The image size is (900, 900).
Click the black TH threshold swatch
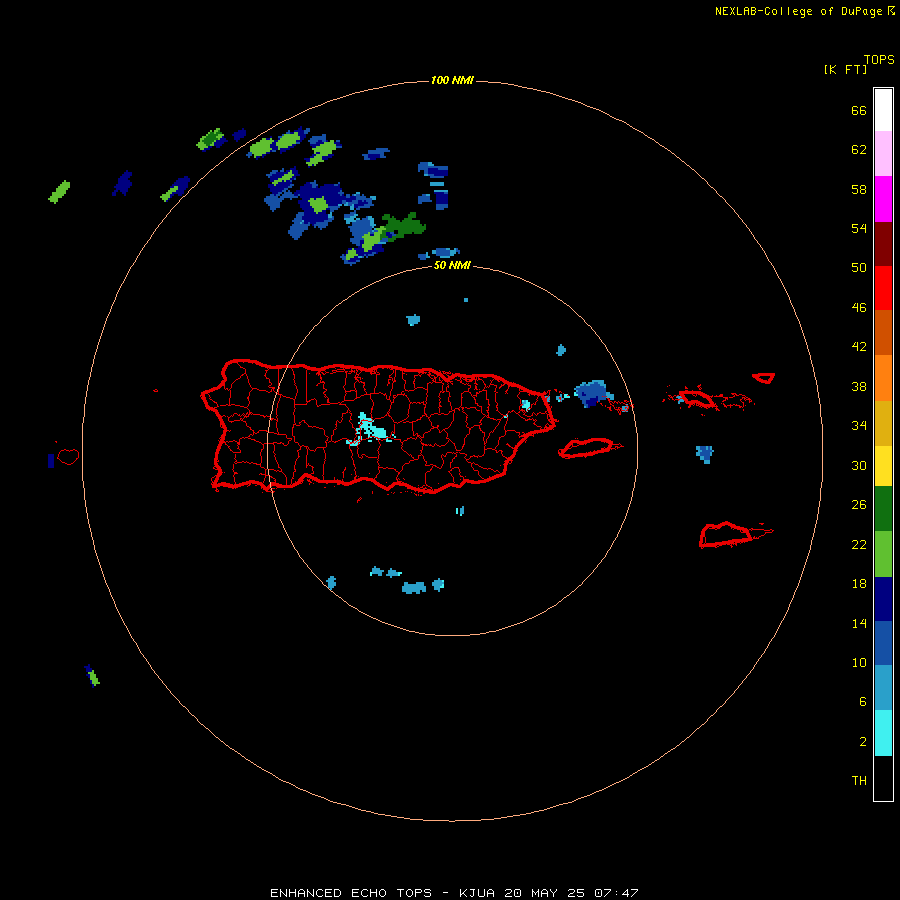click(x=883, y=778)
